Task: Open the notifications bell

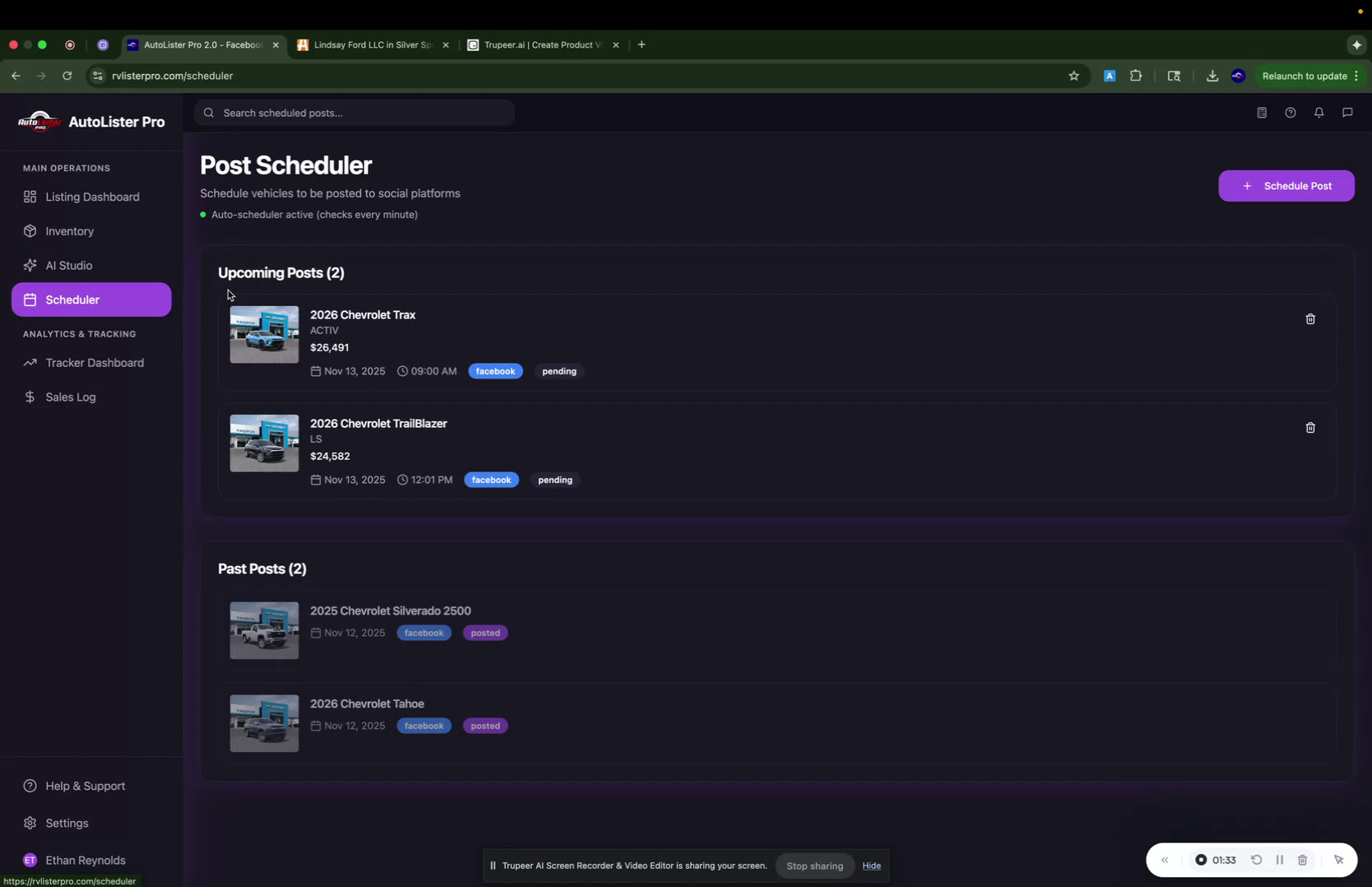Action: click(x=1319, y=113)
